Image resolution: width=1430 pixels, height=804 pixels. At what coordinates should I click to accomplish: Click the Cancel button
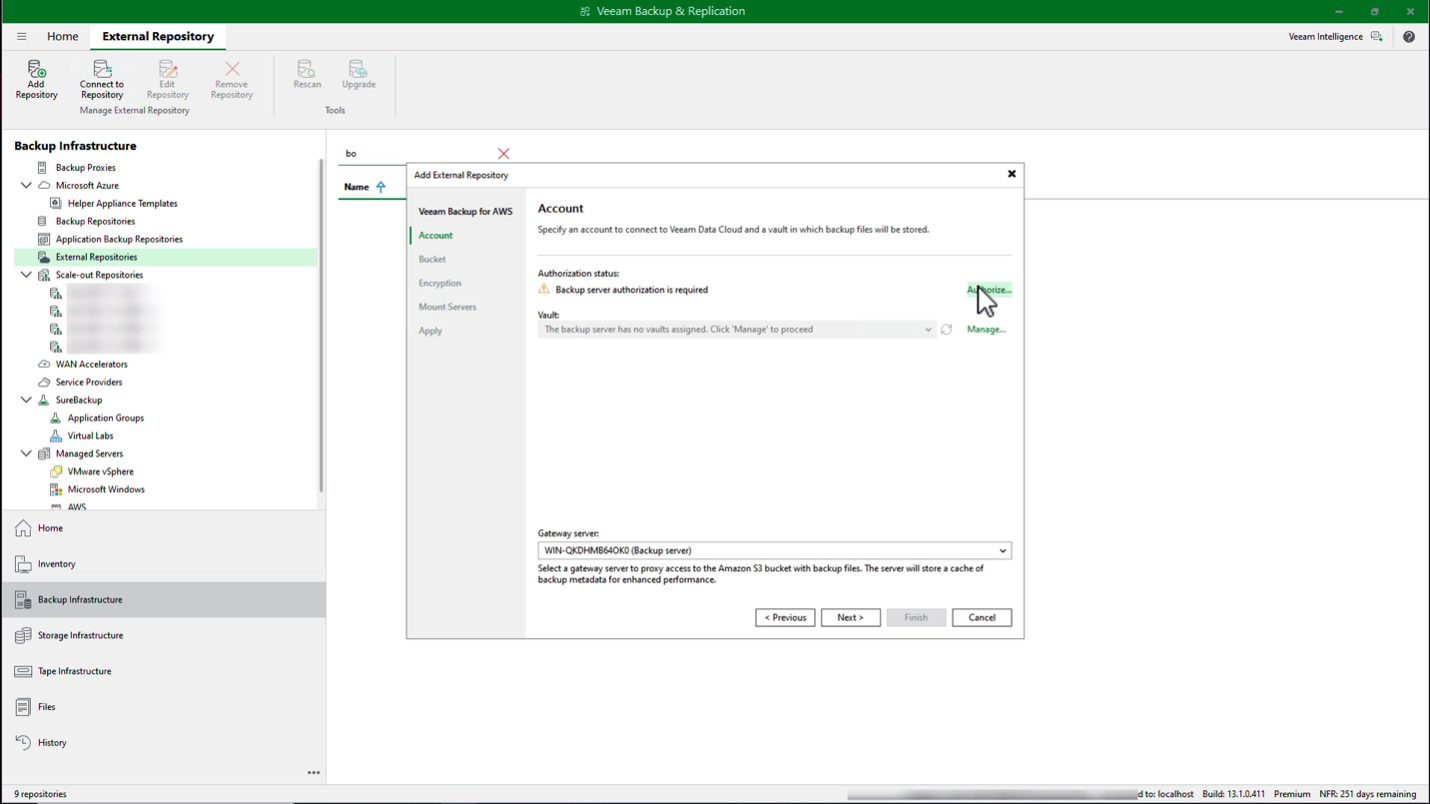(x=981, y=617)
